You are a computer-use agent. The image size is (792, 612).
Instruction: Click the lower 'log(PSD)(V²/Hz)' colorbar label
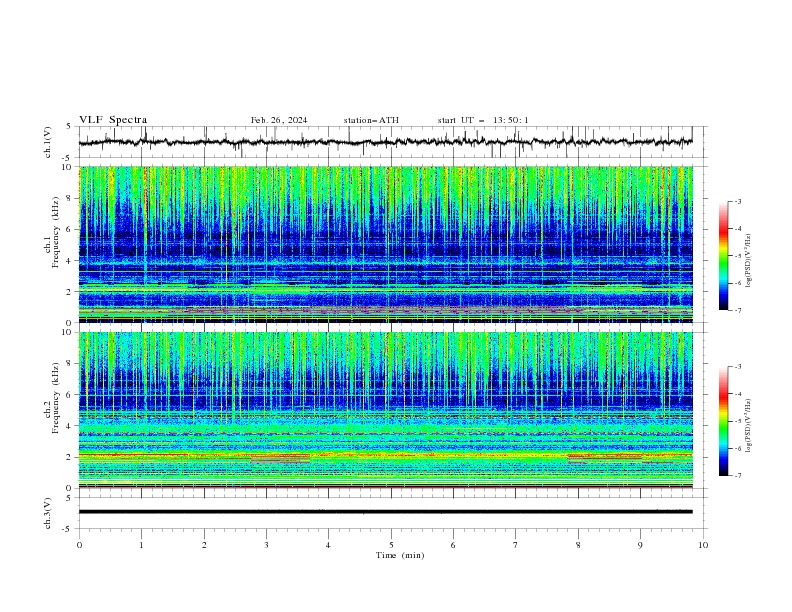[749, 426]
